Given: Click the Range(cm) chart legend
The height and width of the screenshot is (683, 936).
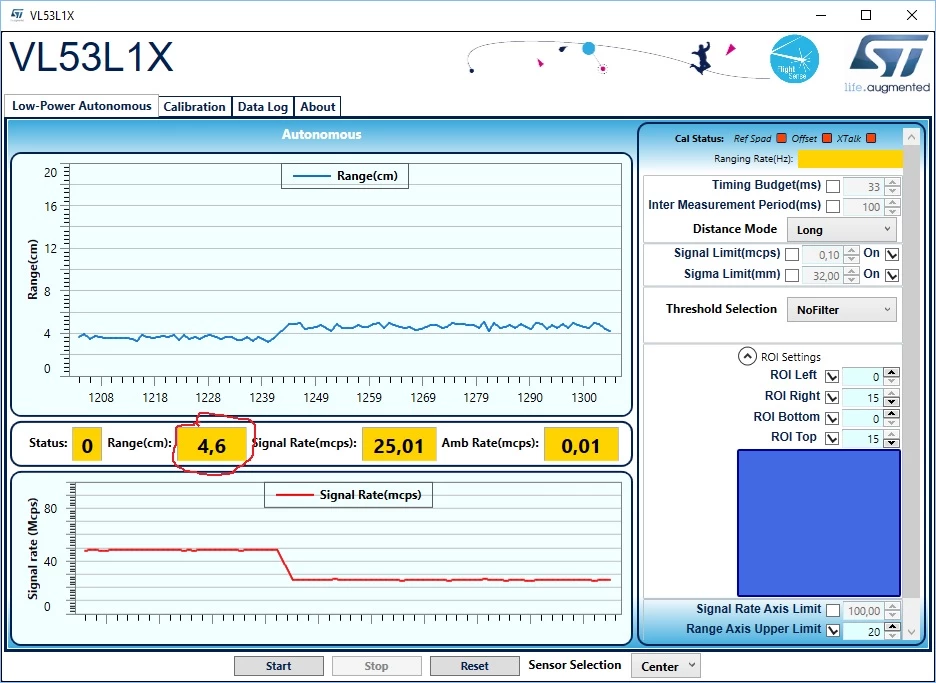Looking at the screenshot, I should 345,176.
